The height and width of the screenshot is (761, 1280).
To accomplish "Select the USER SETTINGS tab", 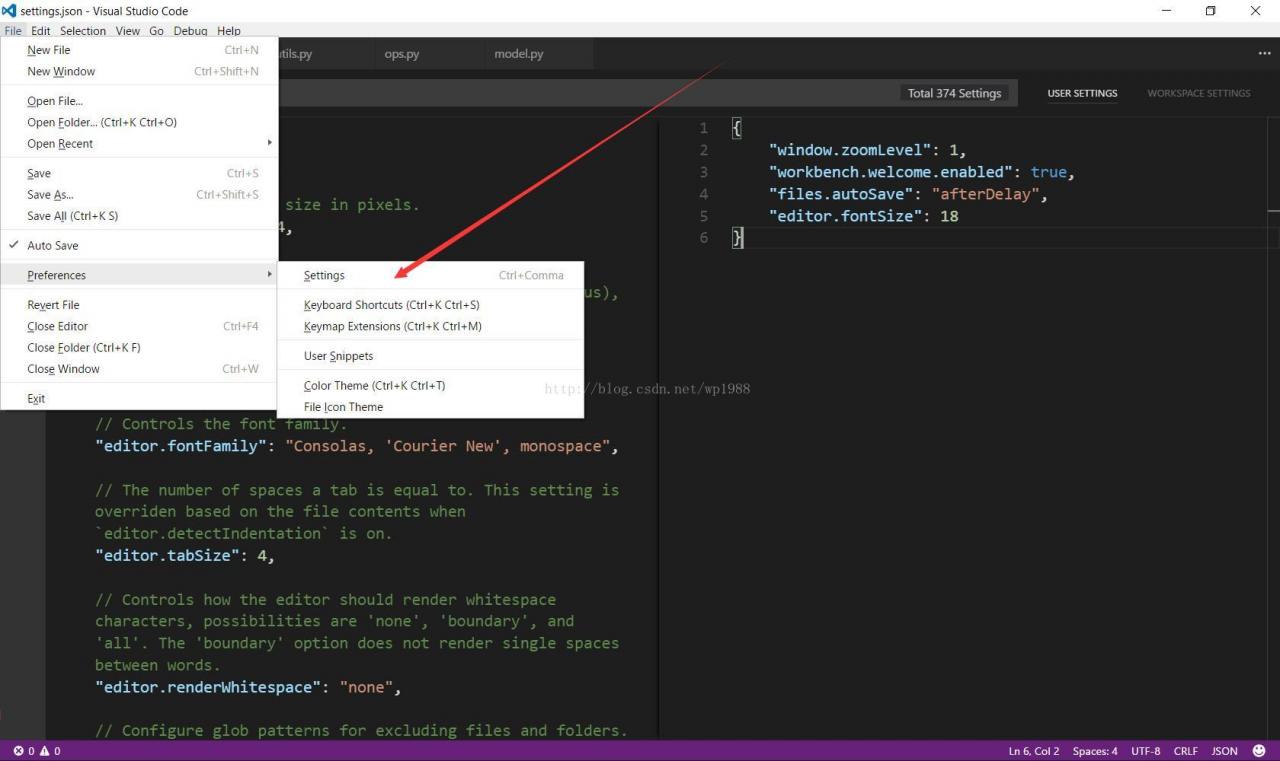I will pos(1082,93).
